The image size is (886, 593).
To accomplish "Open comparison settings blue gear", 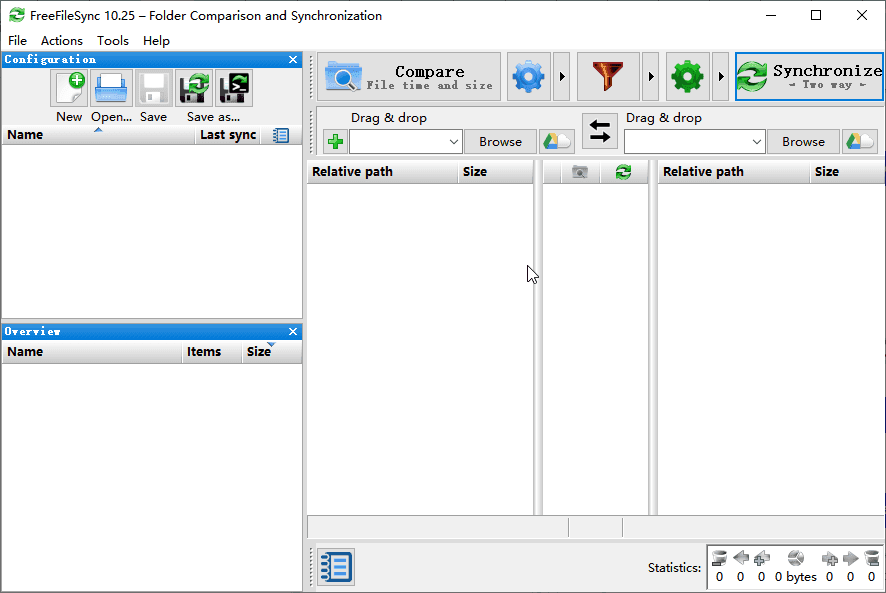I will coord(528,77).
